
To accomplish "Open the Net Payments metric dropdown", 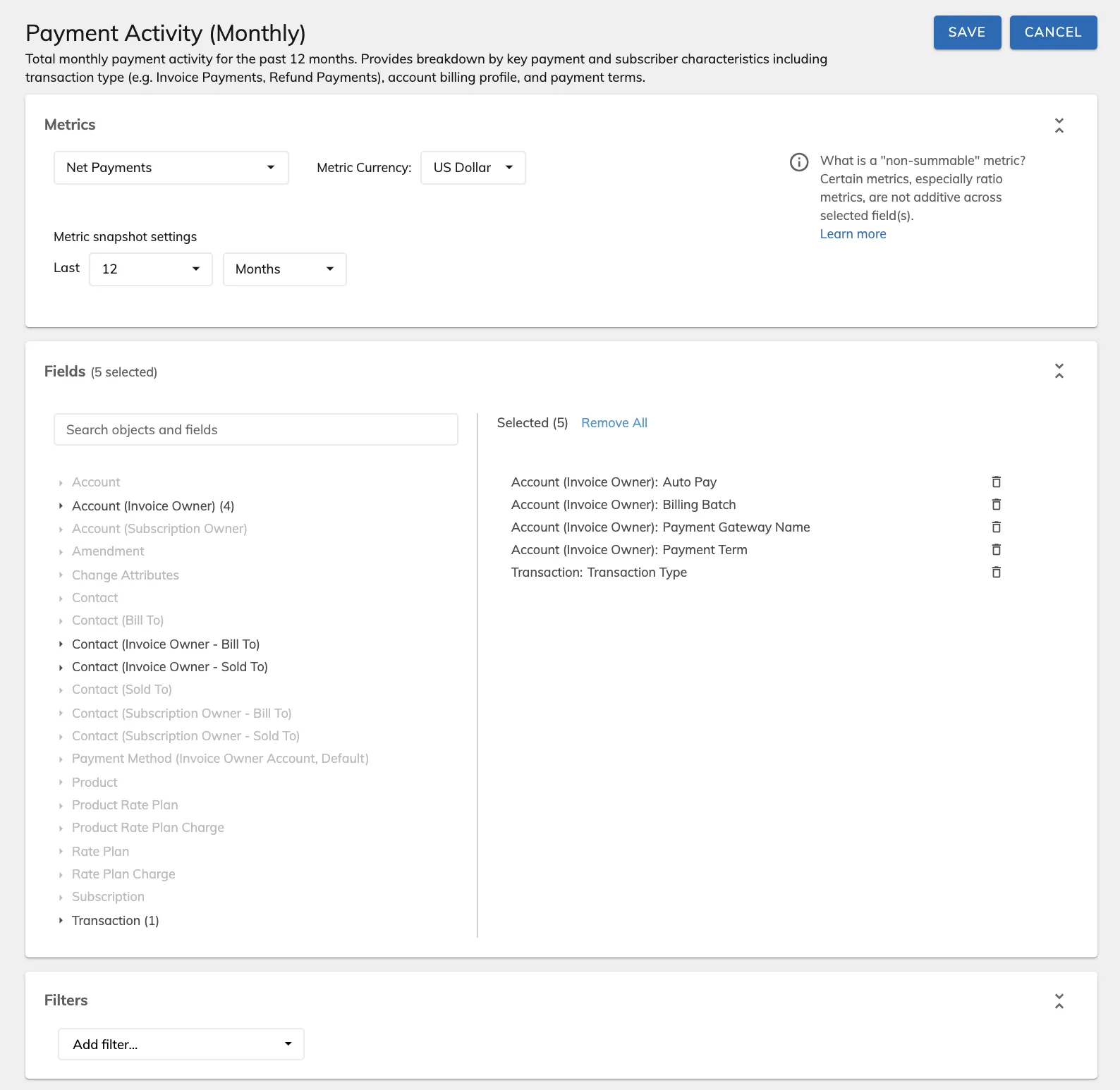I will pyautogui.click(x=171, y=168).
